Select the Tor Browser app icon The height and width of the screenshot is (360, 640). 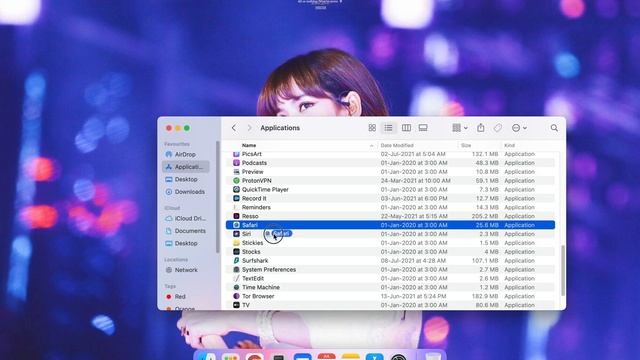point(236,296)
